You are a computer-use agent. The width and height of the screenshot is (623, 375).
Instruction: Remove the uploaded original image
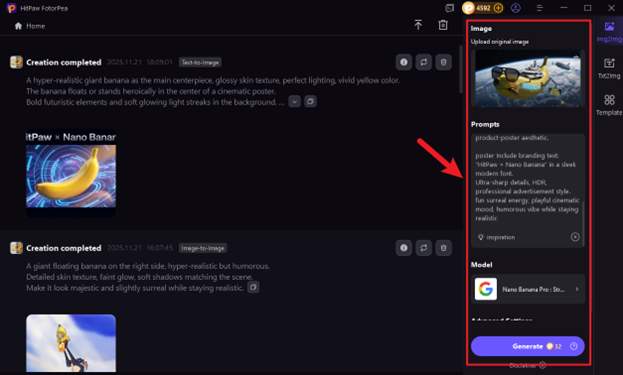click(x=576, y=58)
